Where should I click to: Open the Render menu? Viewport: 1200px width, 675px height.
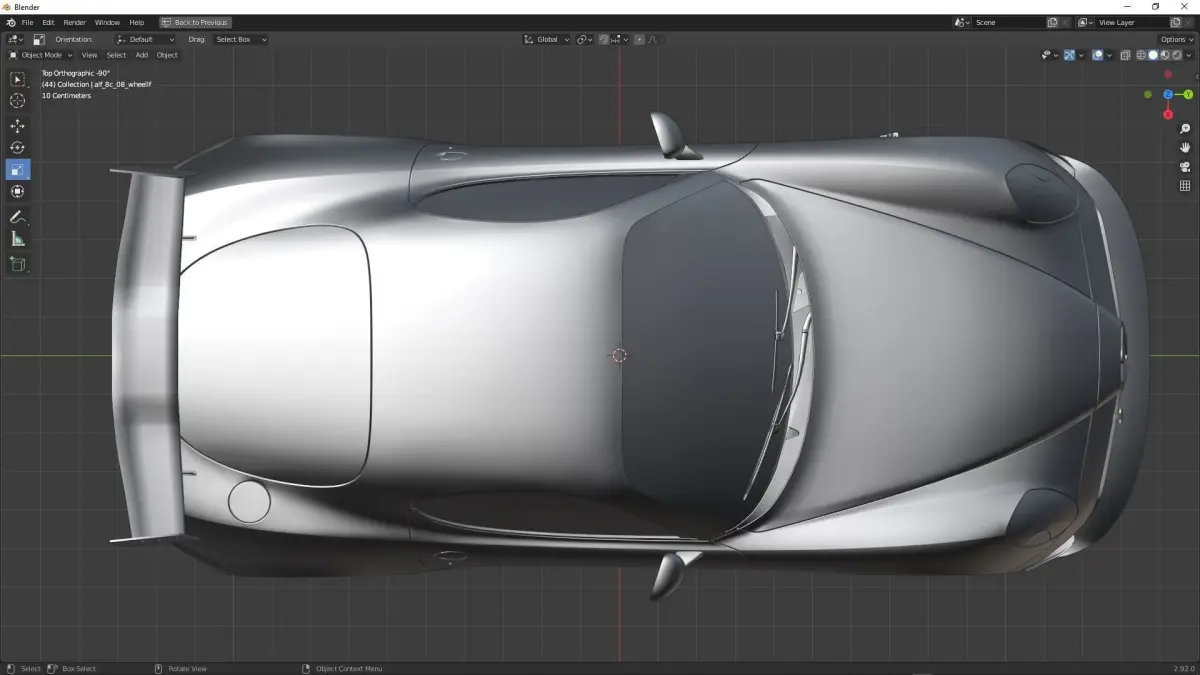coord(74,22)
